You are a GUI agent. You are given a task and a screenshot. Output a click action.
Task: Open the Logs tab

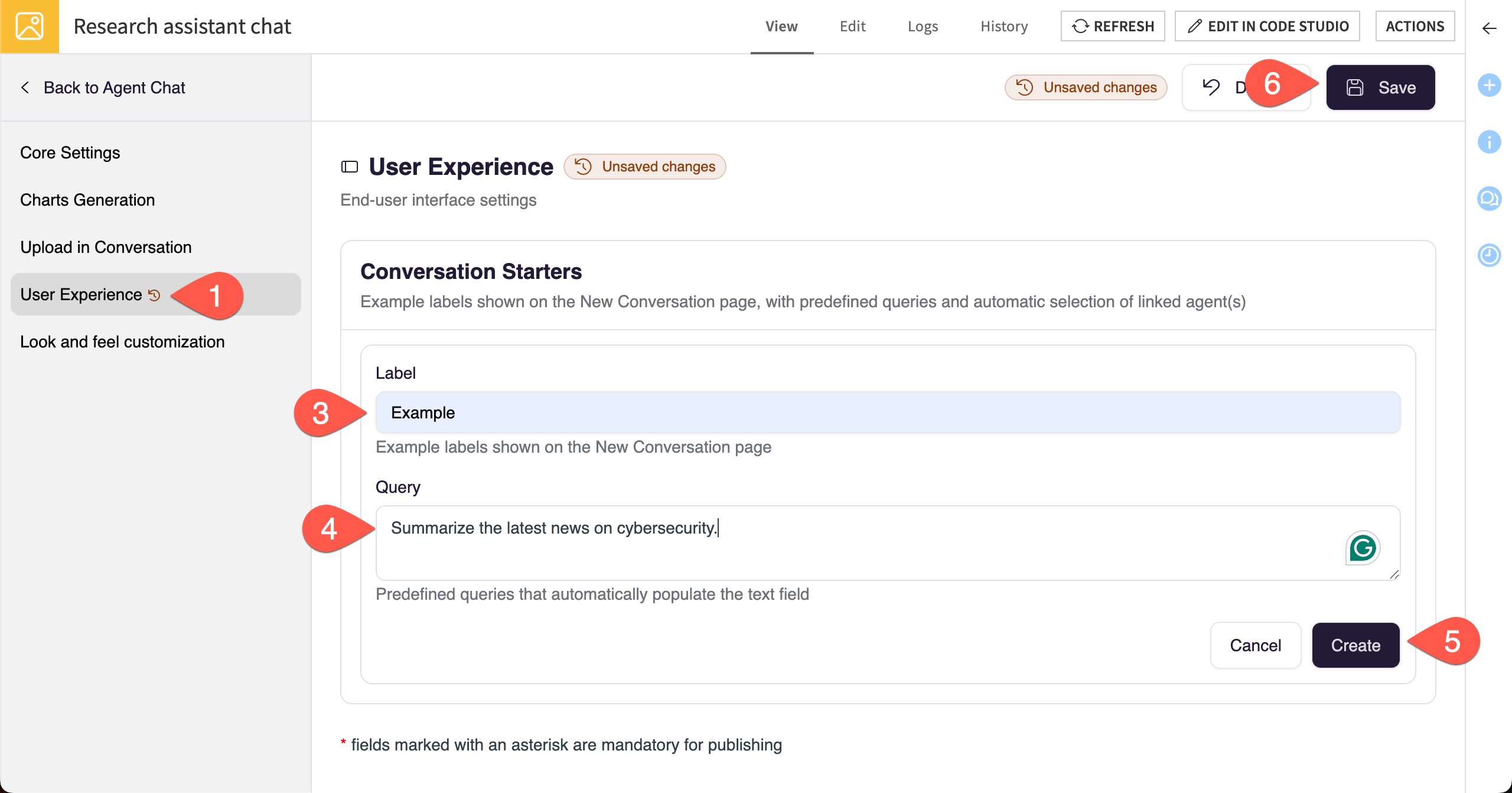[923, 27]
